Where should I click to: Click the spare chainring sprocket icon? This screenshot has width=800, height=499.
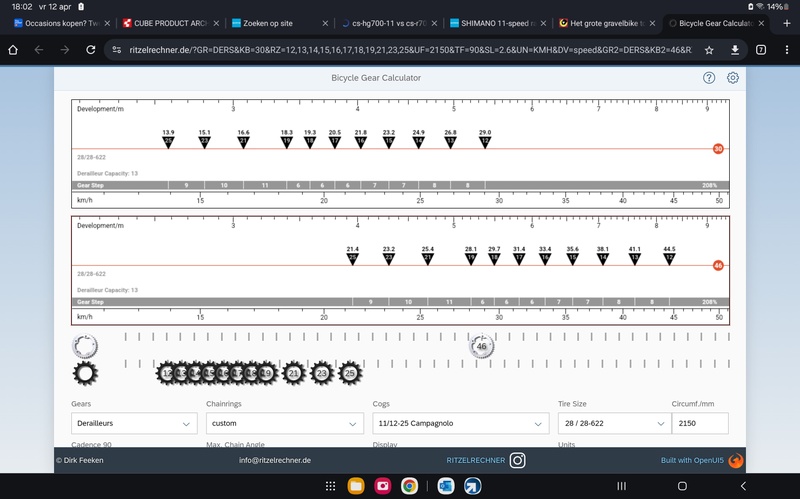coord(85,346)
